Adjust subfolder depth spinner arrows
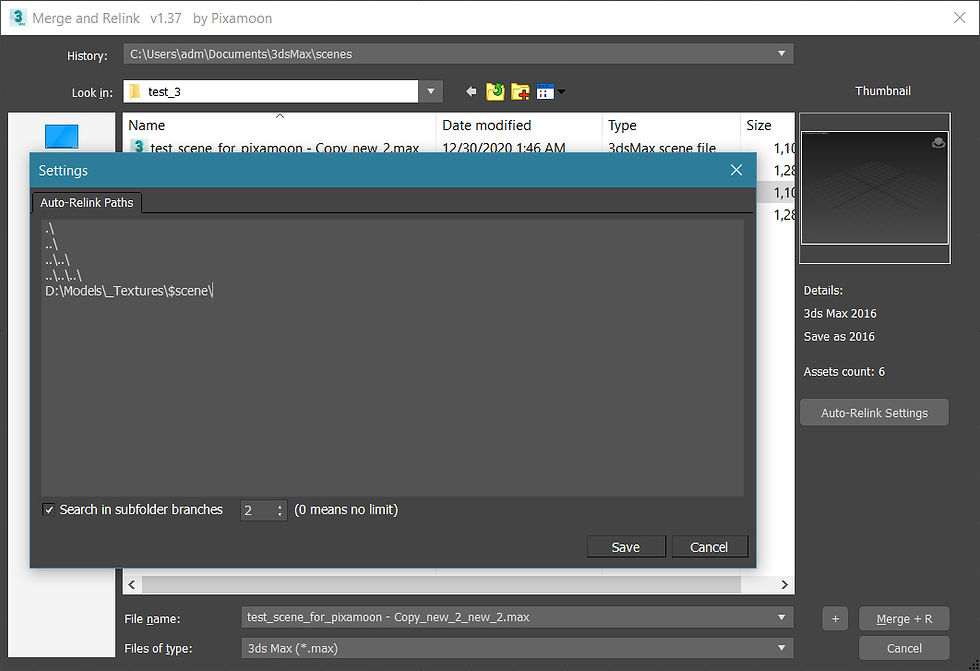 (279, 510)
